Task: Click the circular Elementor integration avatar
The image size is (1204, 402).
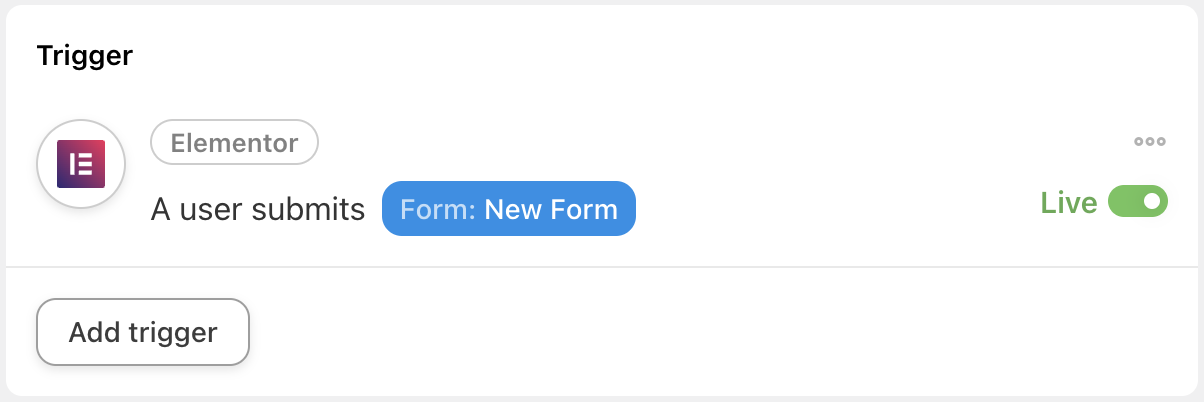Action: 81,165
